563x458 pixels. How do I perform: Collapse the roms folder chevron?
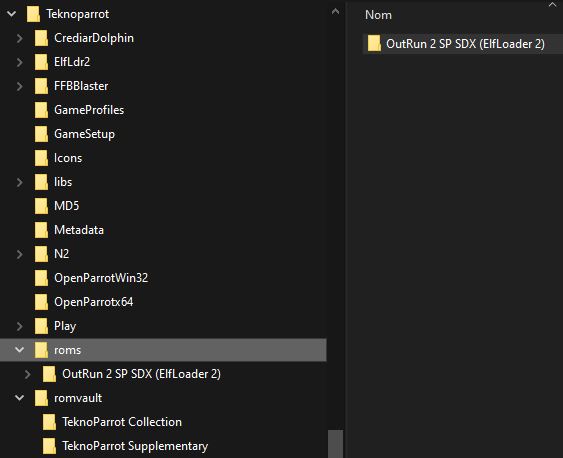click(x=19, y=350)
